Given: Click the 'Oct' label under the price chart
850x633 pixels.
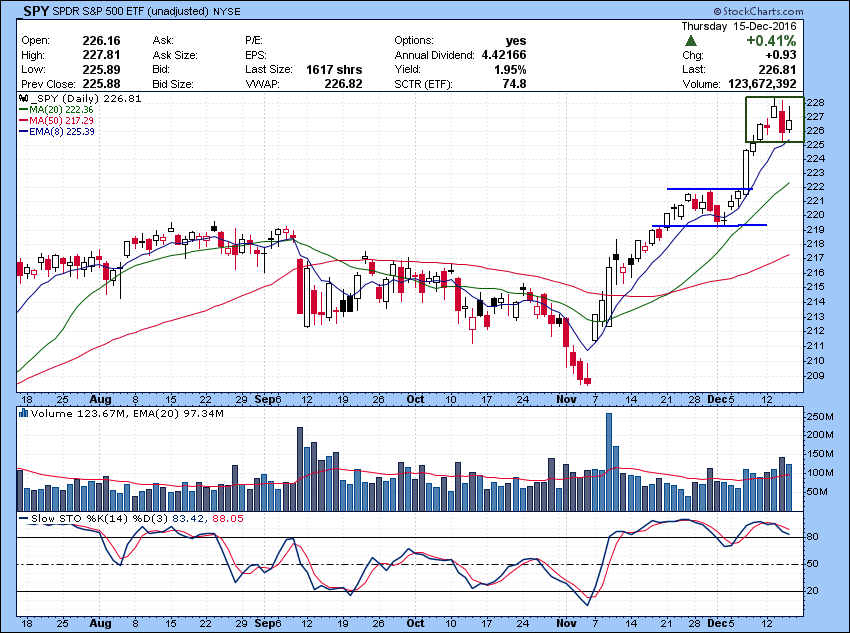Looking at the screenshot, I should 415,399.
